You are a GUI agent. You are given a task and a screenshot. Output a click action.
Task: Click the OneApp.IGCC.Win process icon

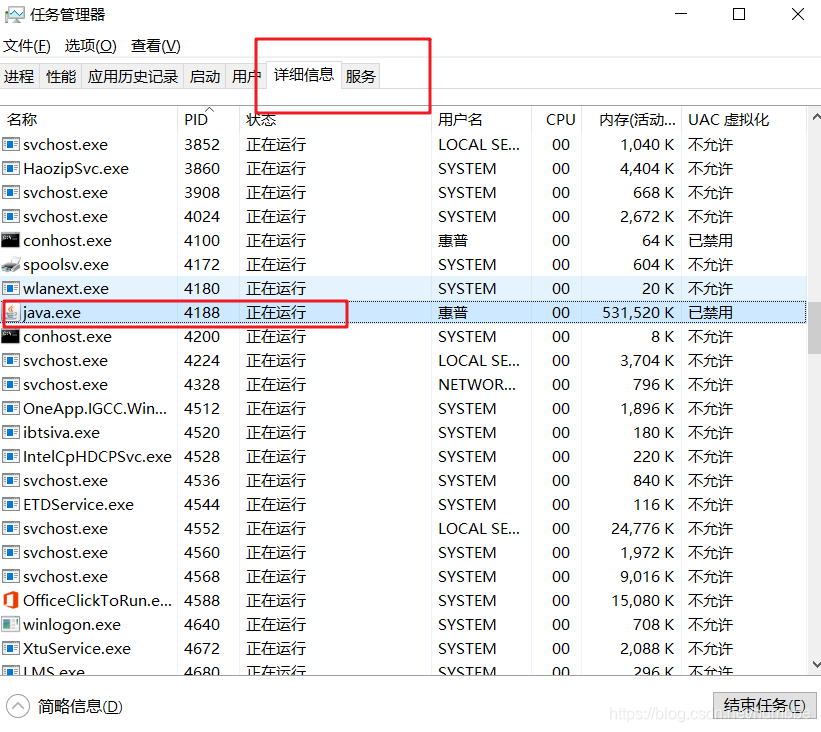[x=11, y=408]
